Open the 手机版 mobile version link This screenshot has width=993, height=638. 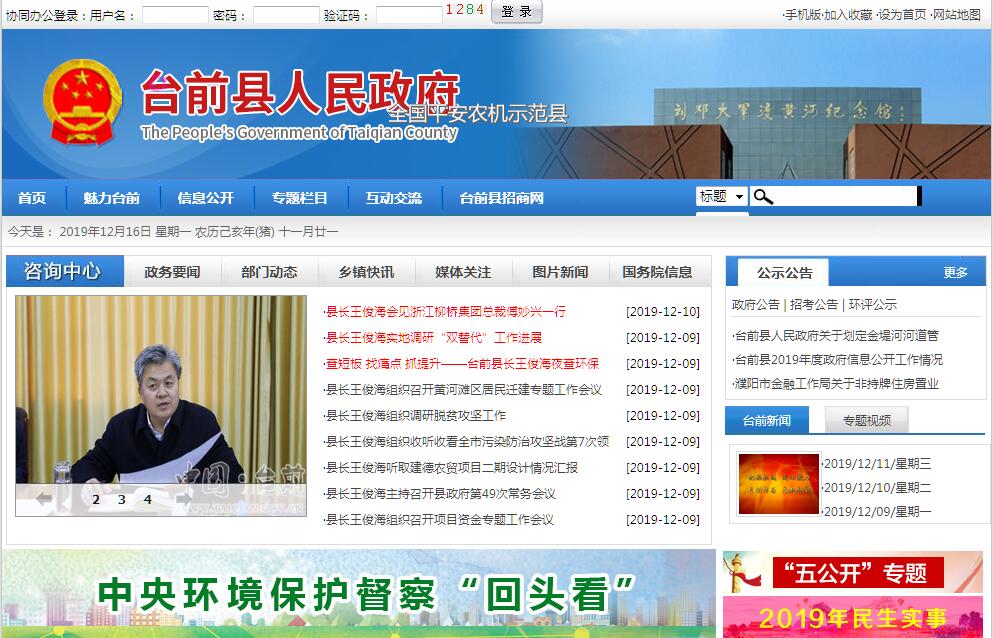(802, 15)
